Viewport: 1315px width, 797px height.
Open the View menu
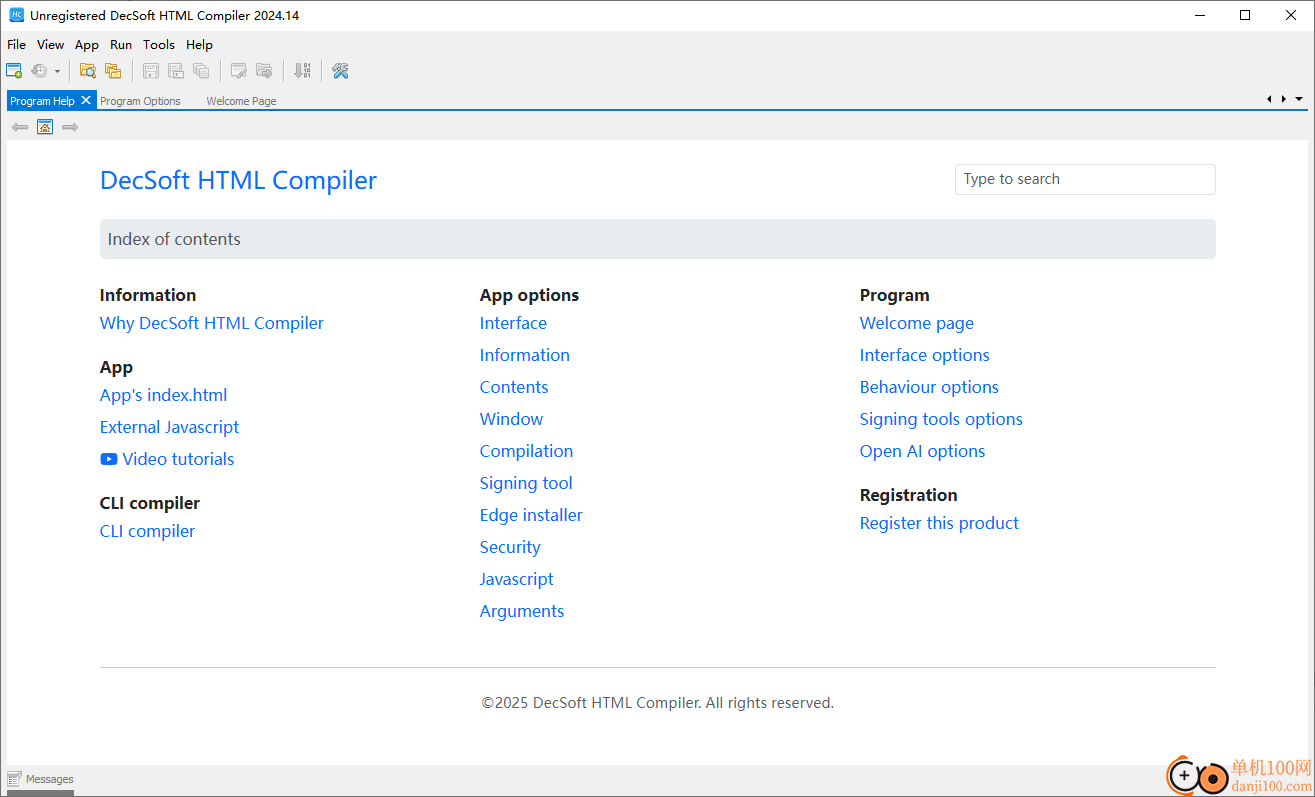pos(50,45)
